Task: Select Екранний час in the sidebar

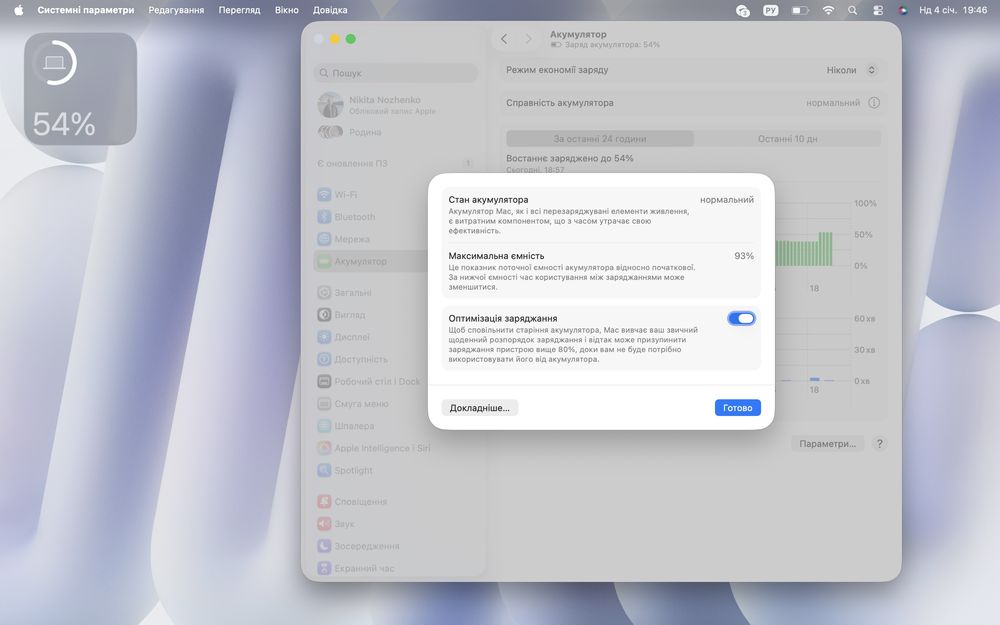Action: [395, 568]
